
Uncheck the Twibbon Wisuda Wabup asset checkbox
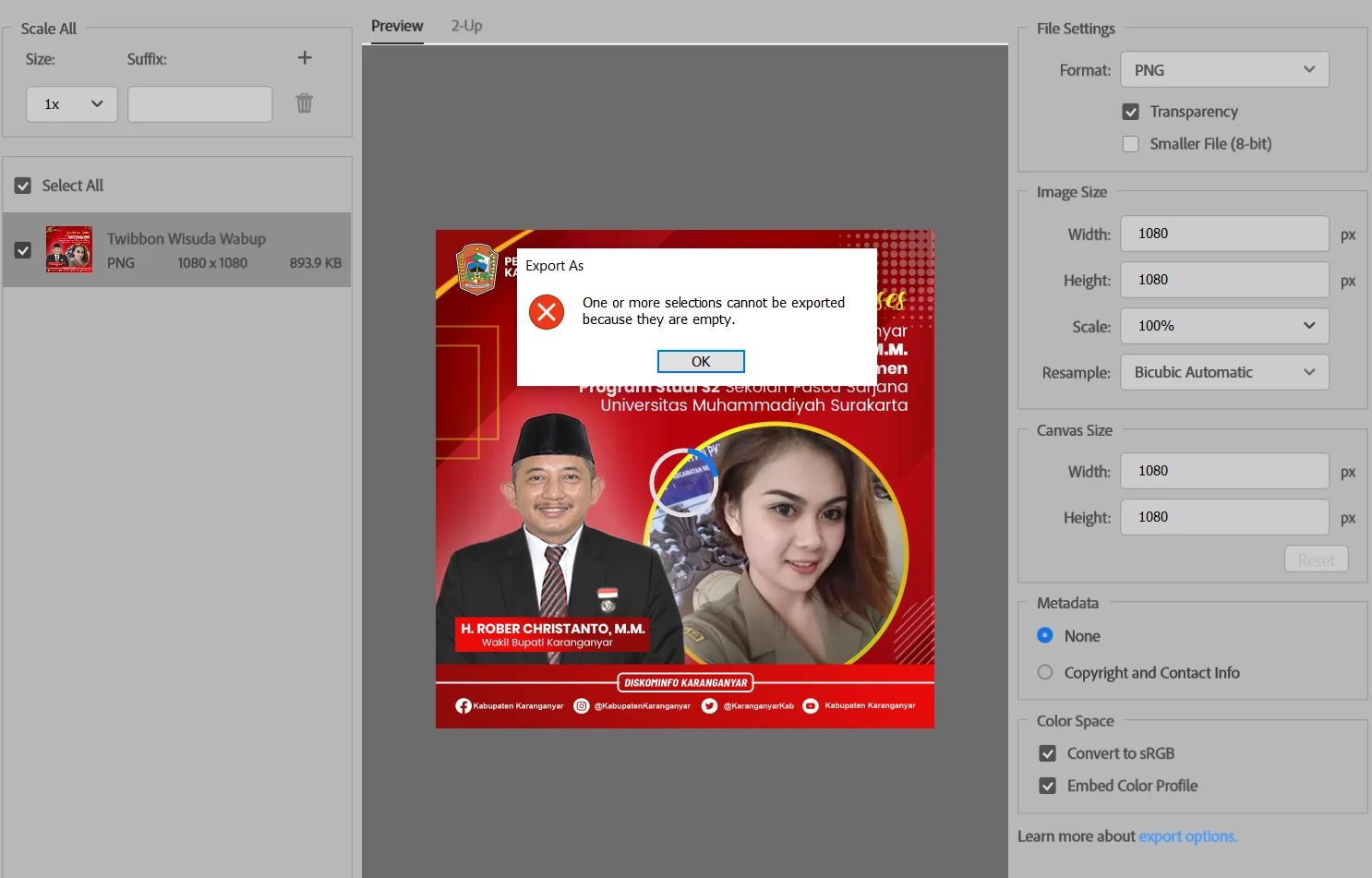click(23, 250)
